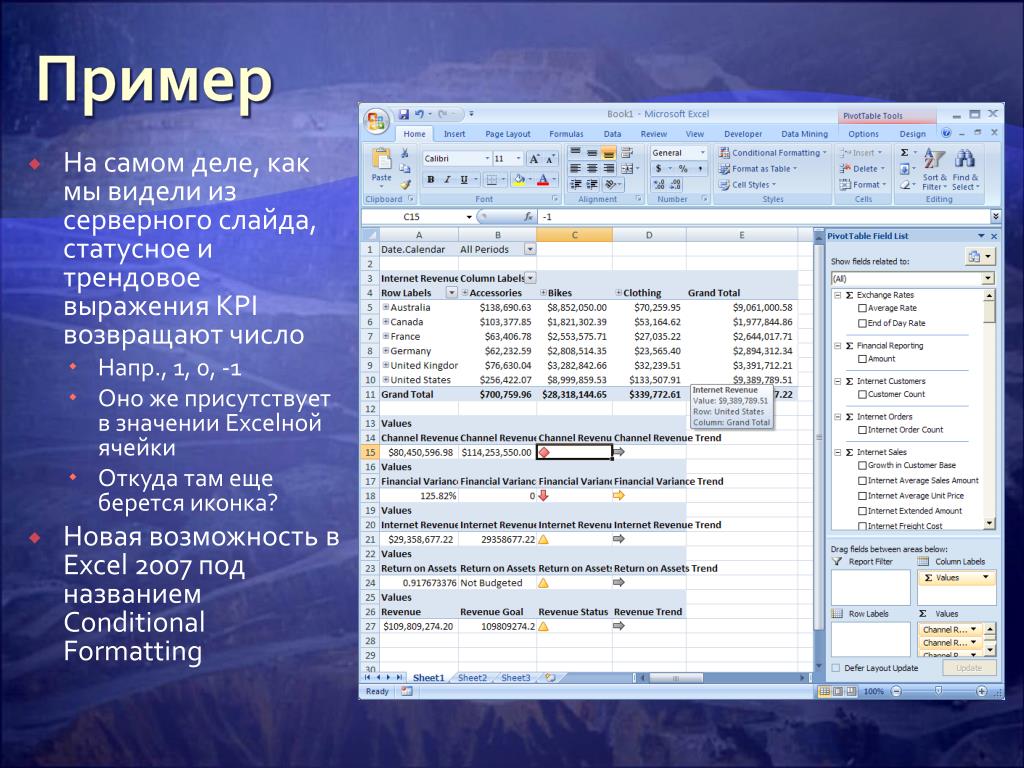Apply Accounting dollar number format
This screenshot has width=1024, height=768.
coord(660,169)
